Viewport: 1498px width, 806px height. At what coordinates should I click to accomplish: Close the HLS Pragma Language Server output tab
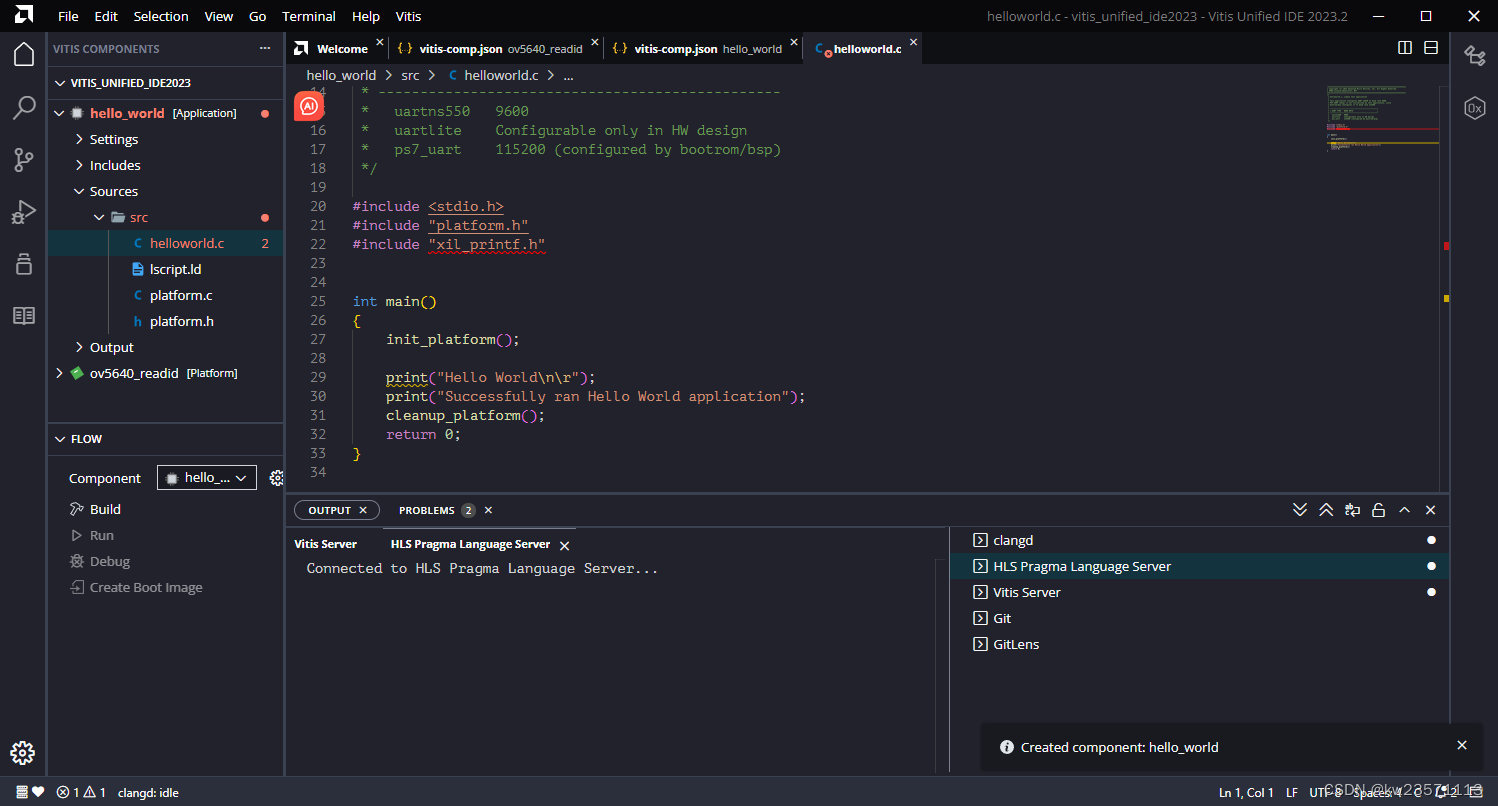coord(564,546)
